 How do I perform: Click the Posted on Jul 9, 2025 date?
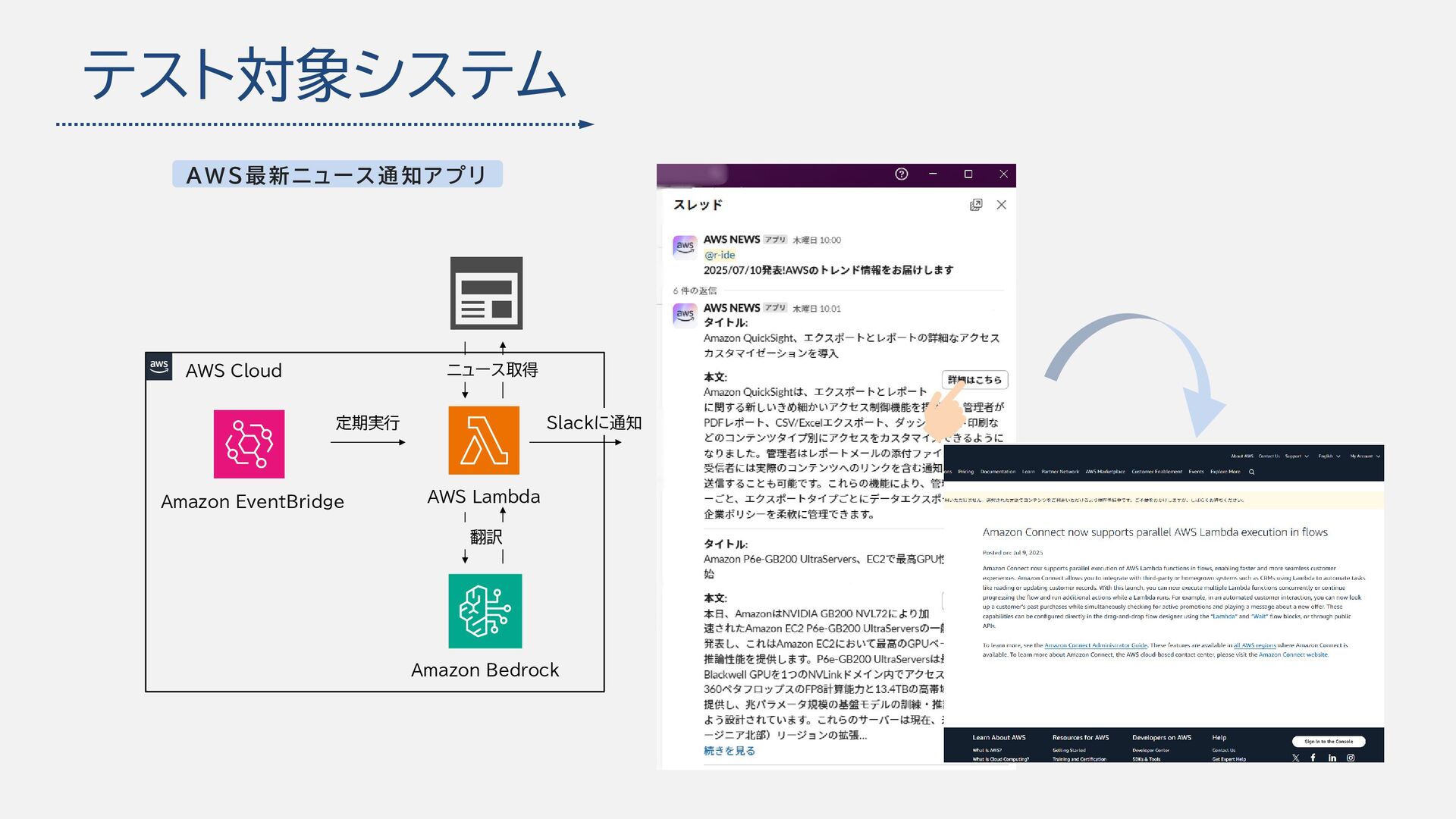1012,553
